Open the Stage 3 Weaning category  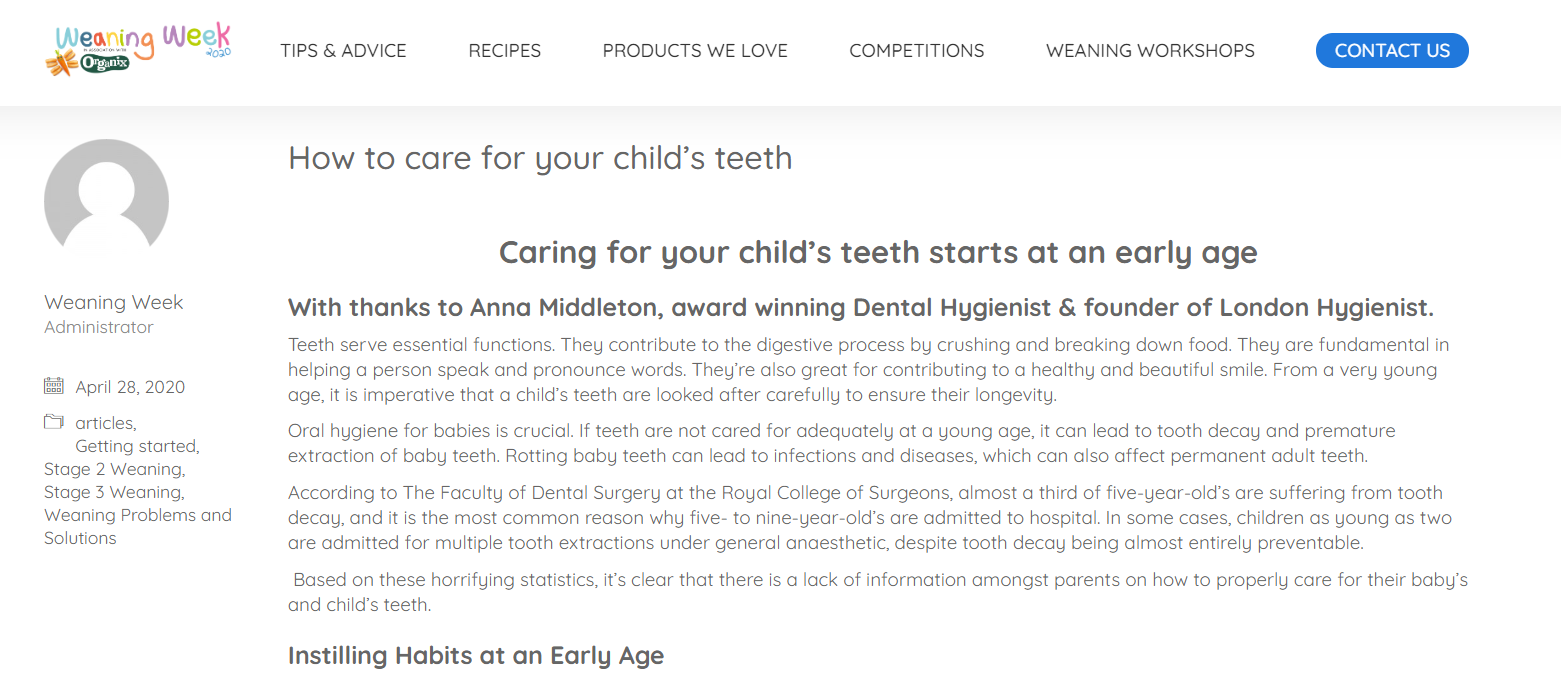pos(114,492)
